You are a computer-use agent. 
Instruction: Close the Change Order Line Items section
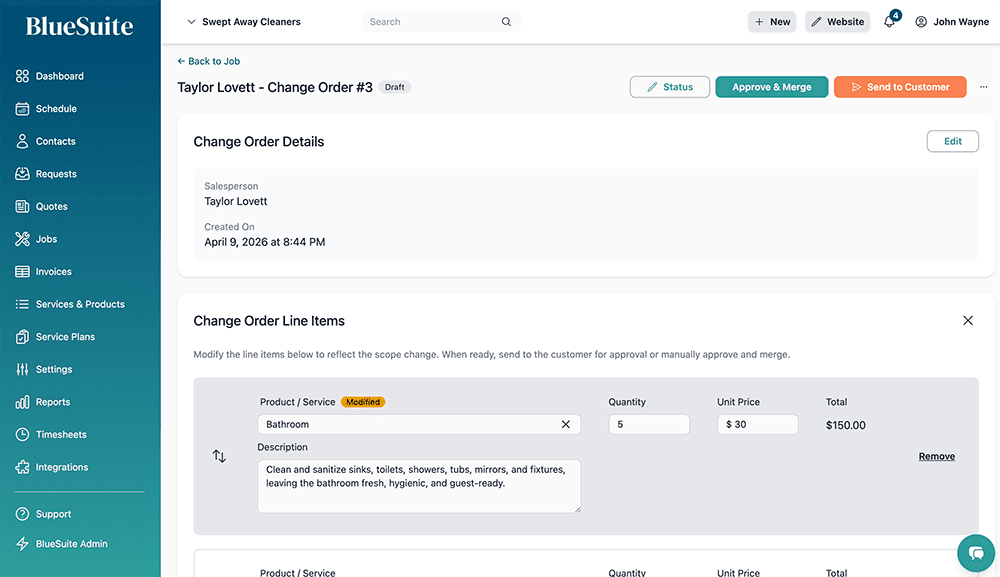[968, 321]
